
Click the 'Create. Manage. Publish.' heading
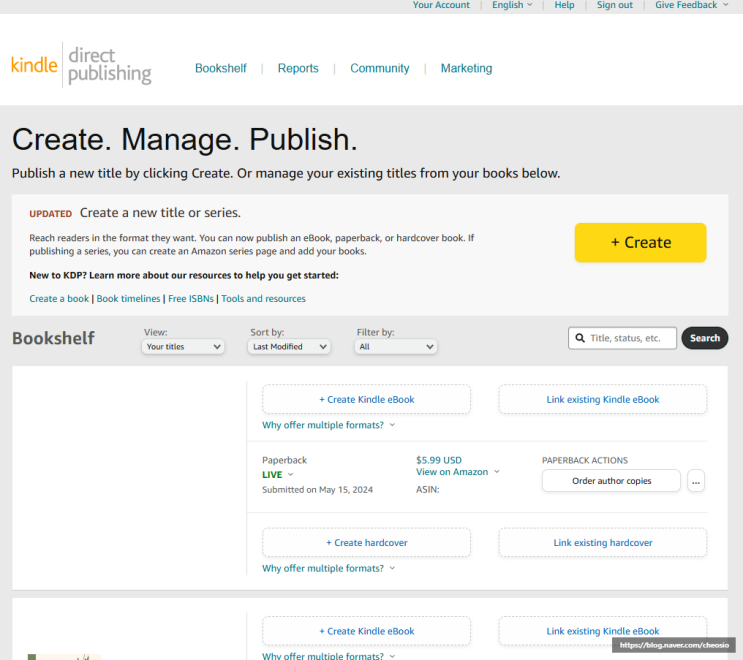point(185,139)
